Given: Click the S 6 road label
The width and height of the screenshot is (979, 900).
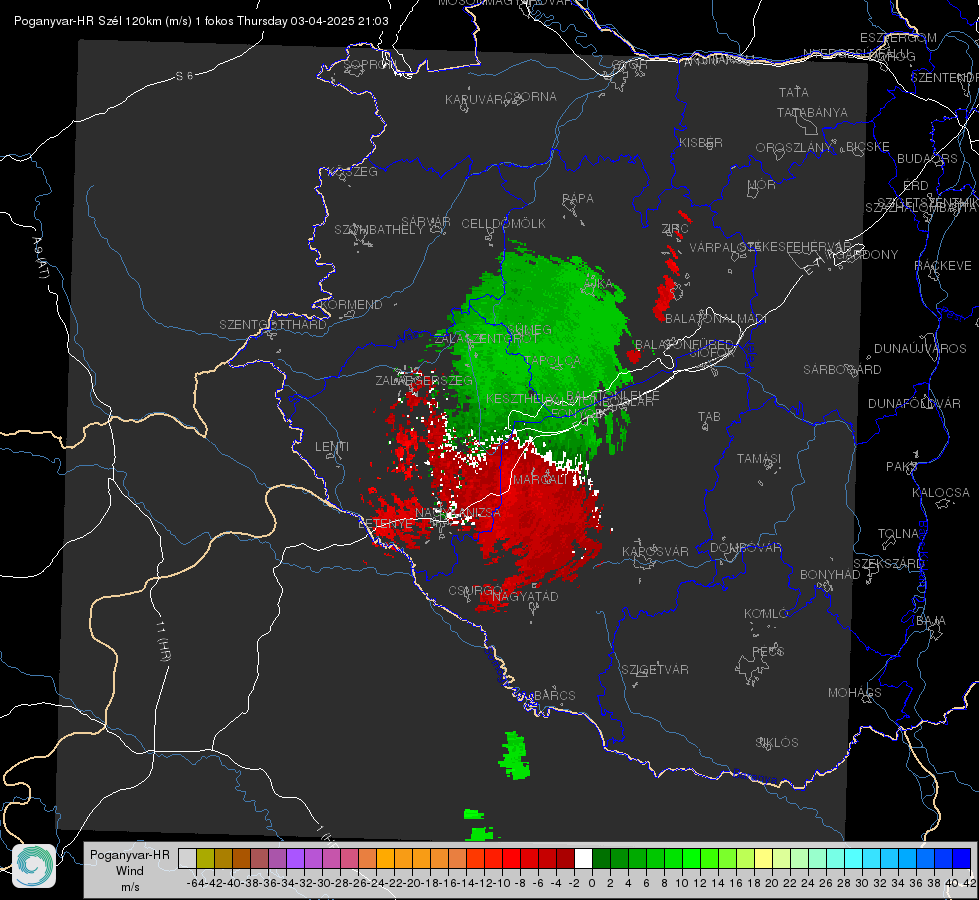Looking at the screenshot, I should pyautogui.click(x=184, y=76).
